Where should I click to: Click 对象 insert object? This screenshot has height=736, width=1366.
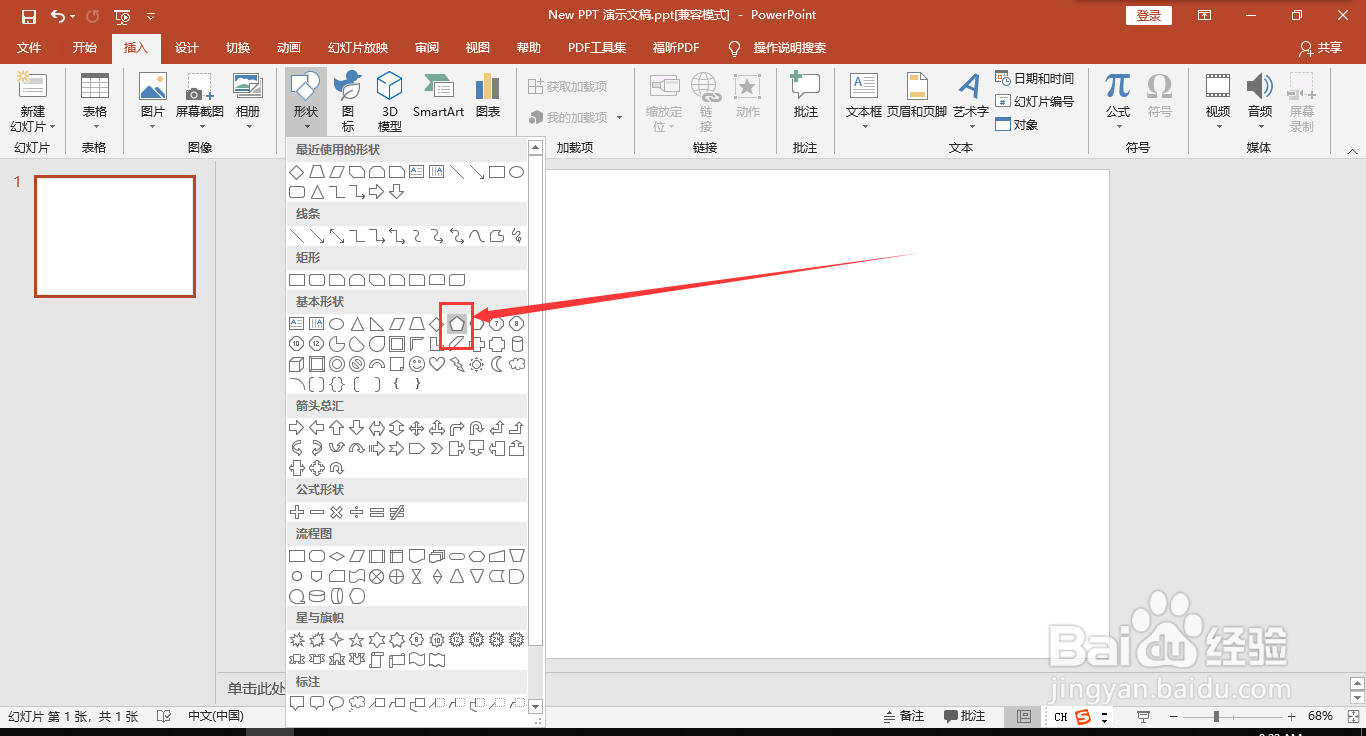[1017, 124]
